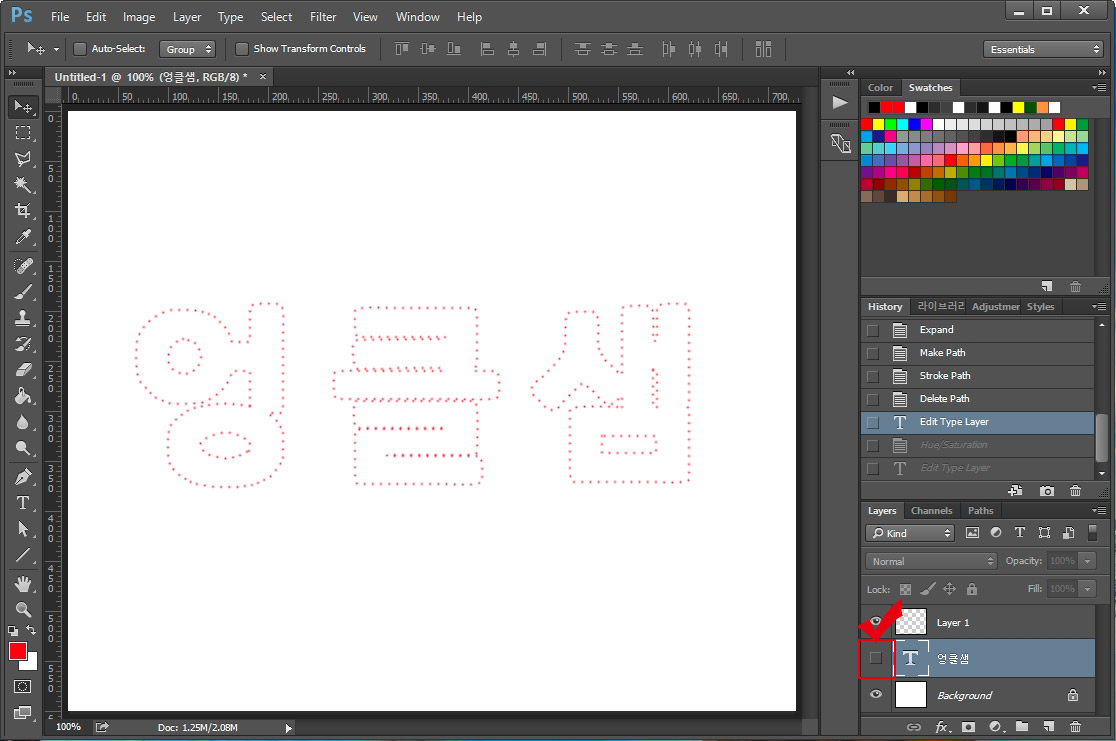The image size is (1116, 741).
Task: Open the Essentials workspace dropdown
Action: click(x=1044, y=48)
